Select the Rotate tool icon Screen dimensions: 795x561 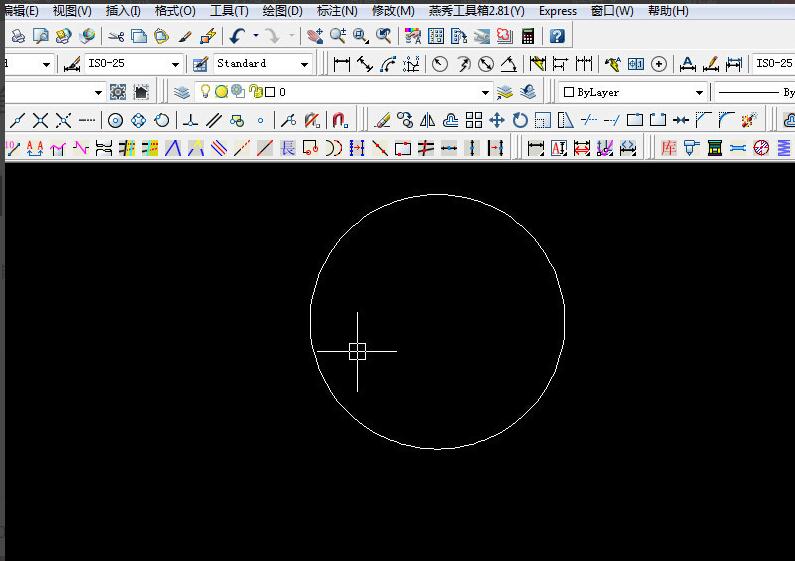coord(520,120)
